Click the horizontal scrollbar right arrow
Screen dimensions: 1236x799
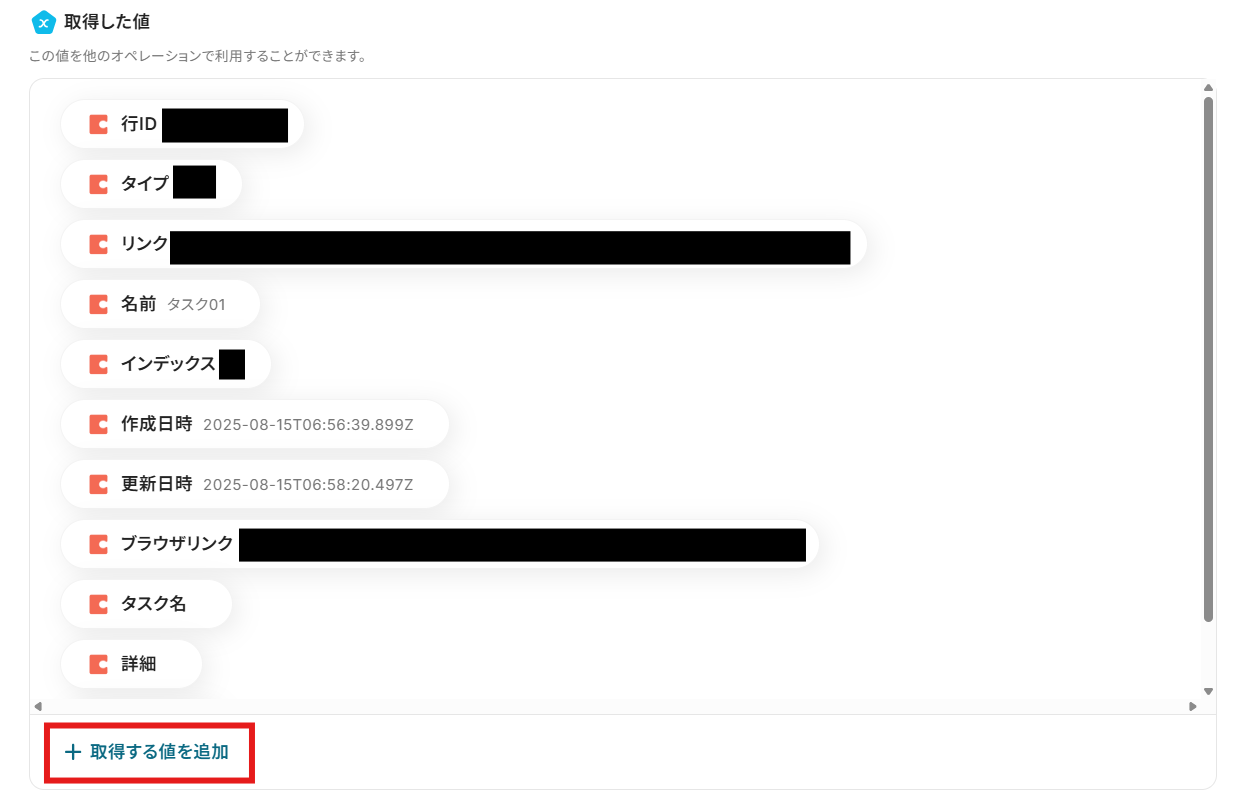point(1192,706)
